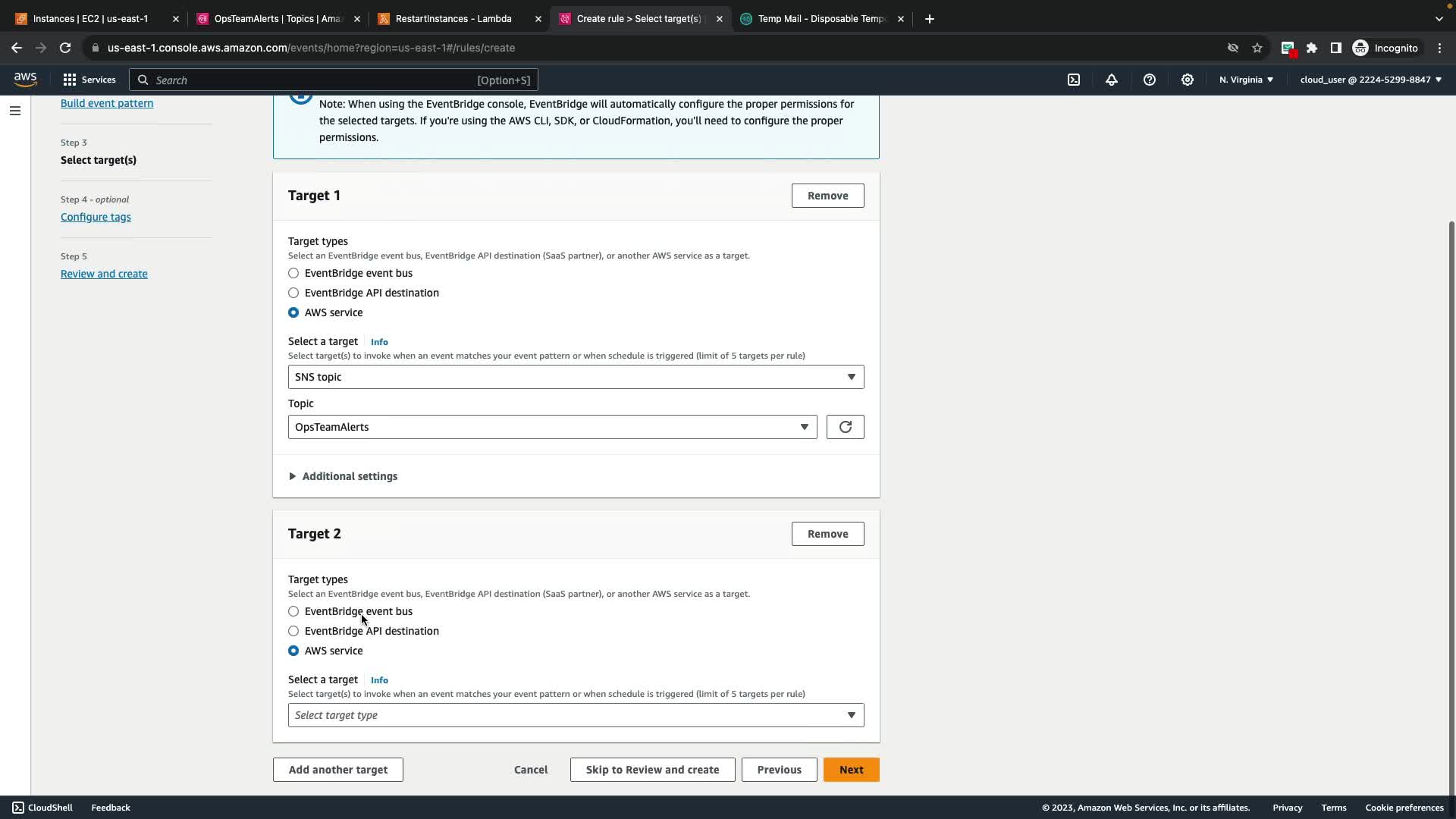The image size is (1456, 819).
Task: Bookmark this page with the star icon
Action: click(x=1257, y=48)
